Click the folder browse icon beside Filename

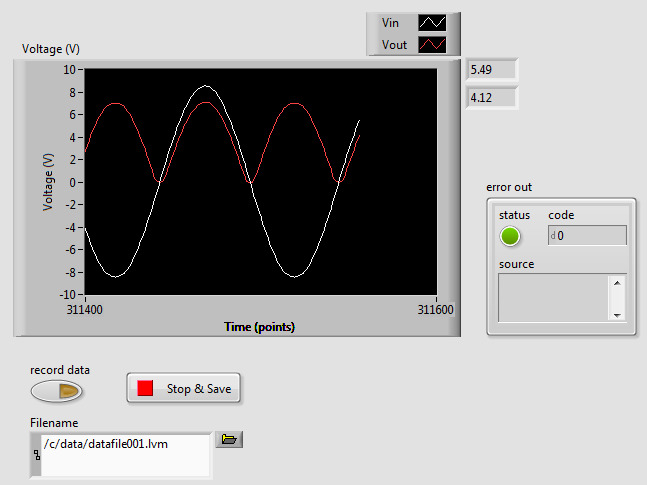point(229,440)
